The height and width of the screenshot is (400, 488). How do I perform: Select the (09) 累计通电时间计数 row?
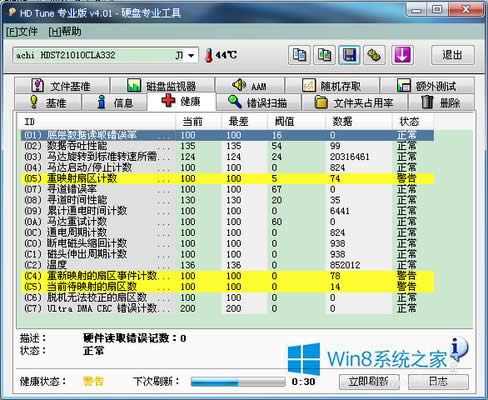[x=227, y=211]
